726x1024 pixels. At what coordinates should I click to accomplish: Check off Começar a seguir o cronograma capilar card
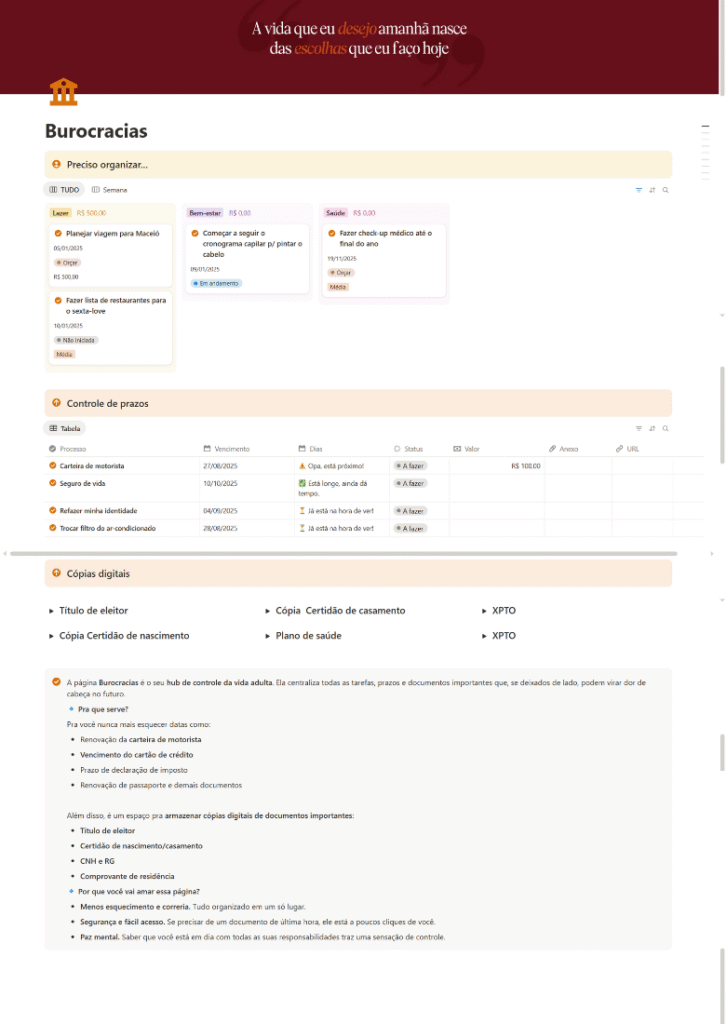(195, 233)
